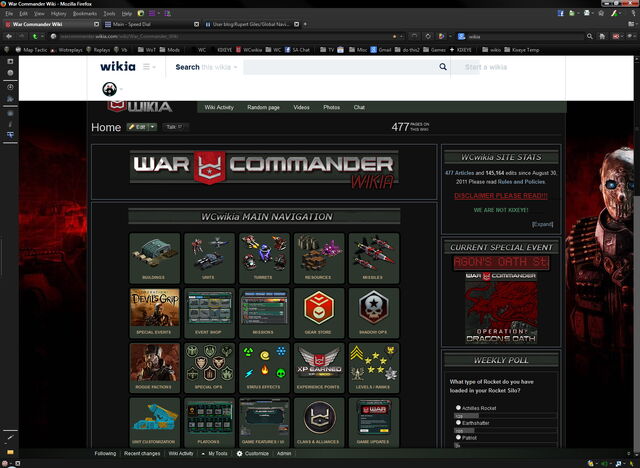Expand the WCwikia Site Stats section
640x468 pixels.
click(542, 224)
